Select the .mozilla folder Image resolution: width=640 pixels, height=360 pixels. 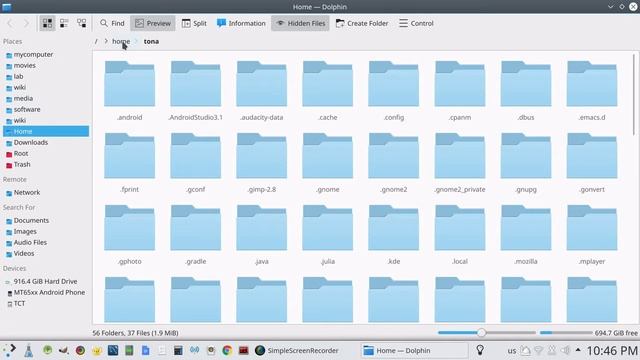point(526,235)
